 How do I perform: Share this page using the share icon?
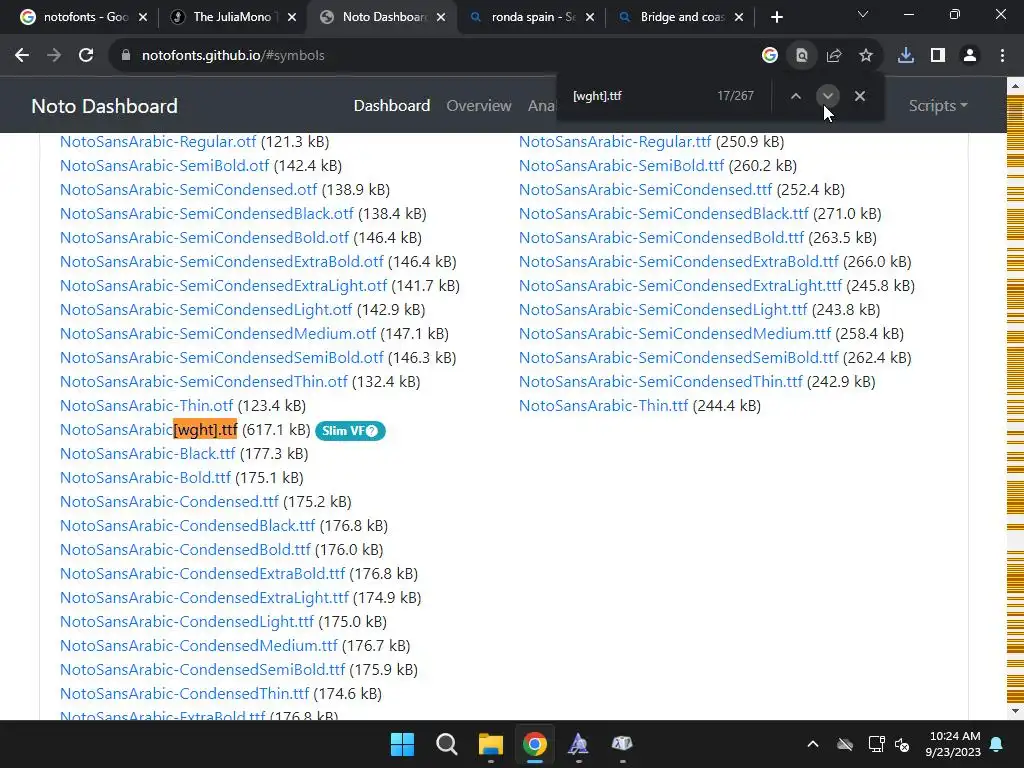click(x=834, y=56)
